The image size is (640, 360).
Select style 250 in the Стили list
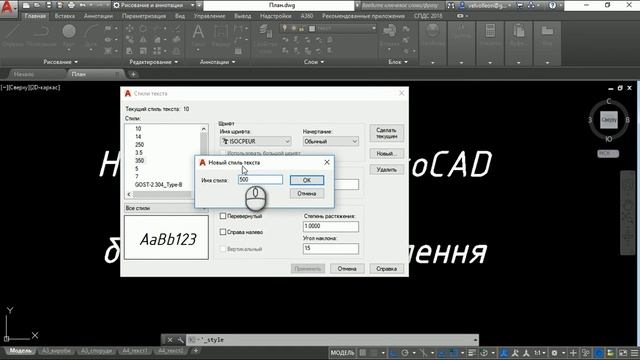click(140, 144)
